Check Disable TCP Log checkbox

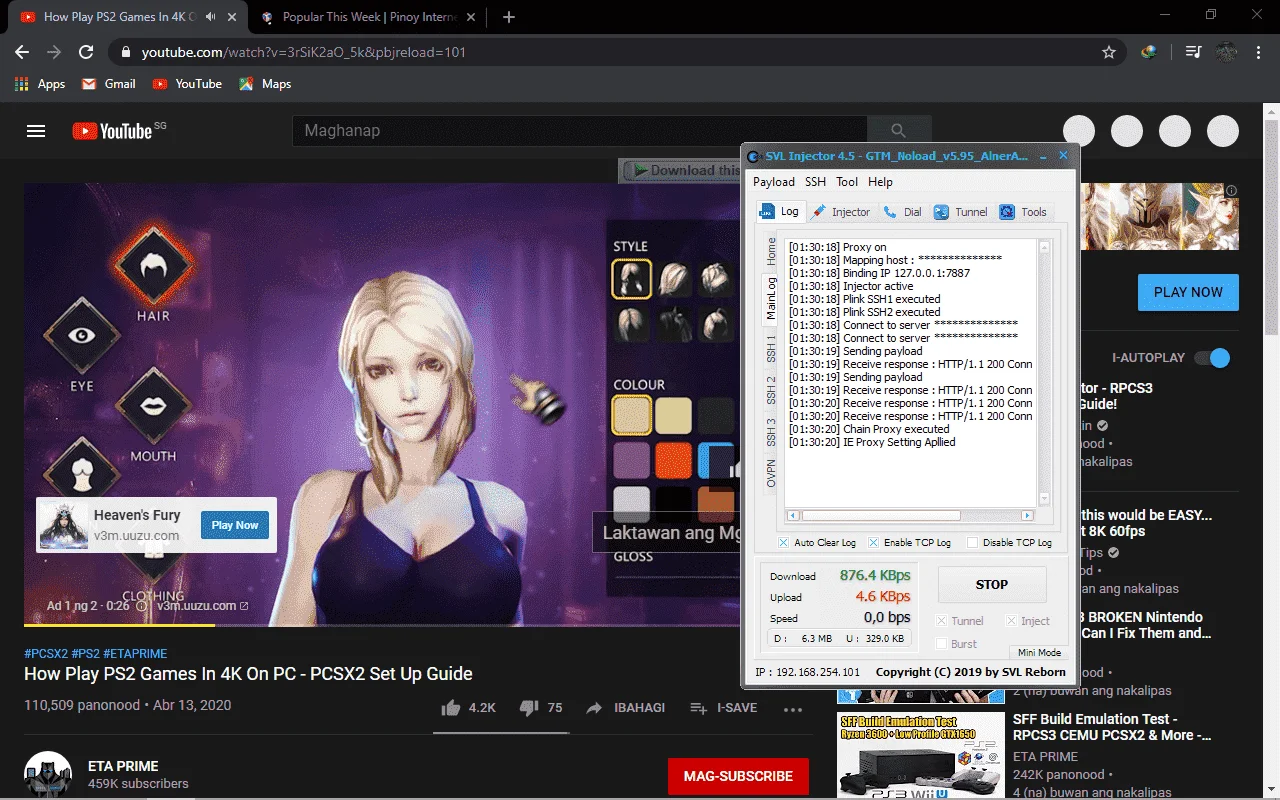click(x=972, y=542)
